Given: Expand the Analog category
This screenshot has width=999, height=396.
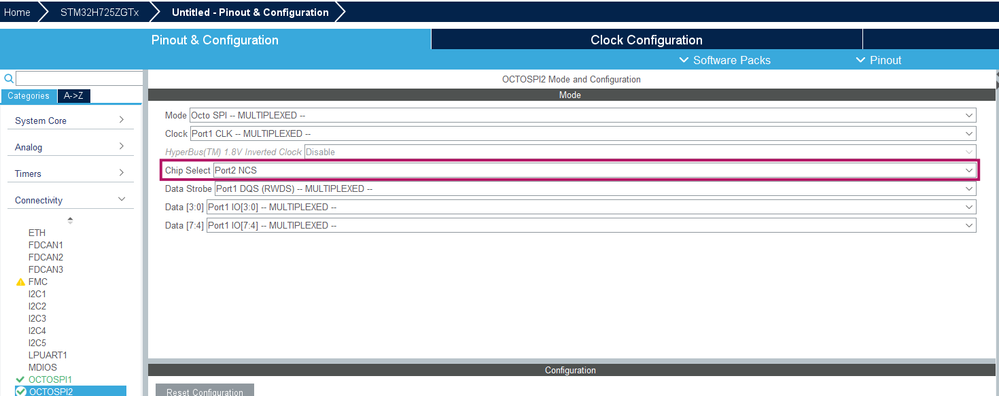Looking at the screenshot, I should 70,147.
